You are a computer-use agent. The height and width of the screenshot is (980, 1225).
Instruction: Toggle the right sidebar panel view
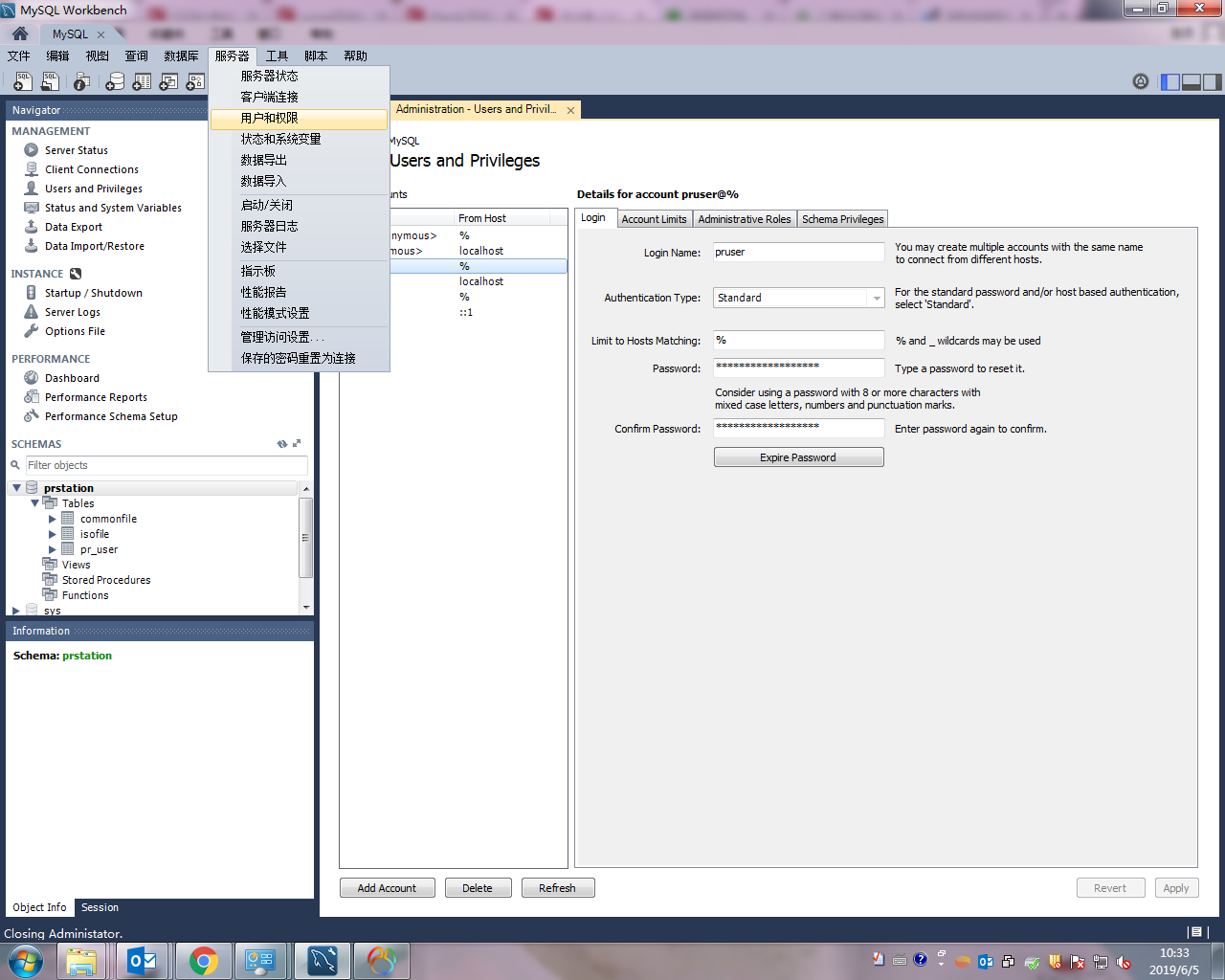pyautogui.click(x=1213, y=82)
